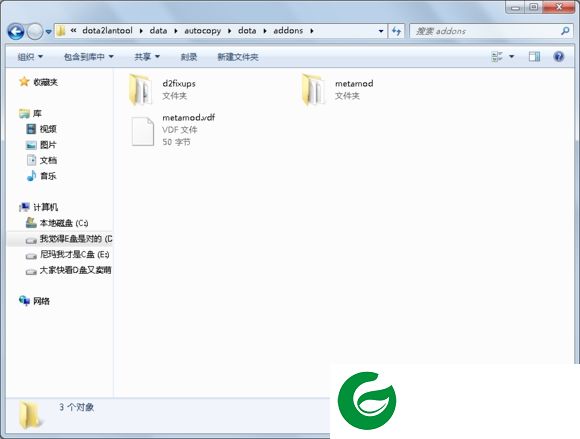This screenshot has height=439, width=580.
Task: Open the address bar history dropdown
Action: (381, 31)
